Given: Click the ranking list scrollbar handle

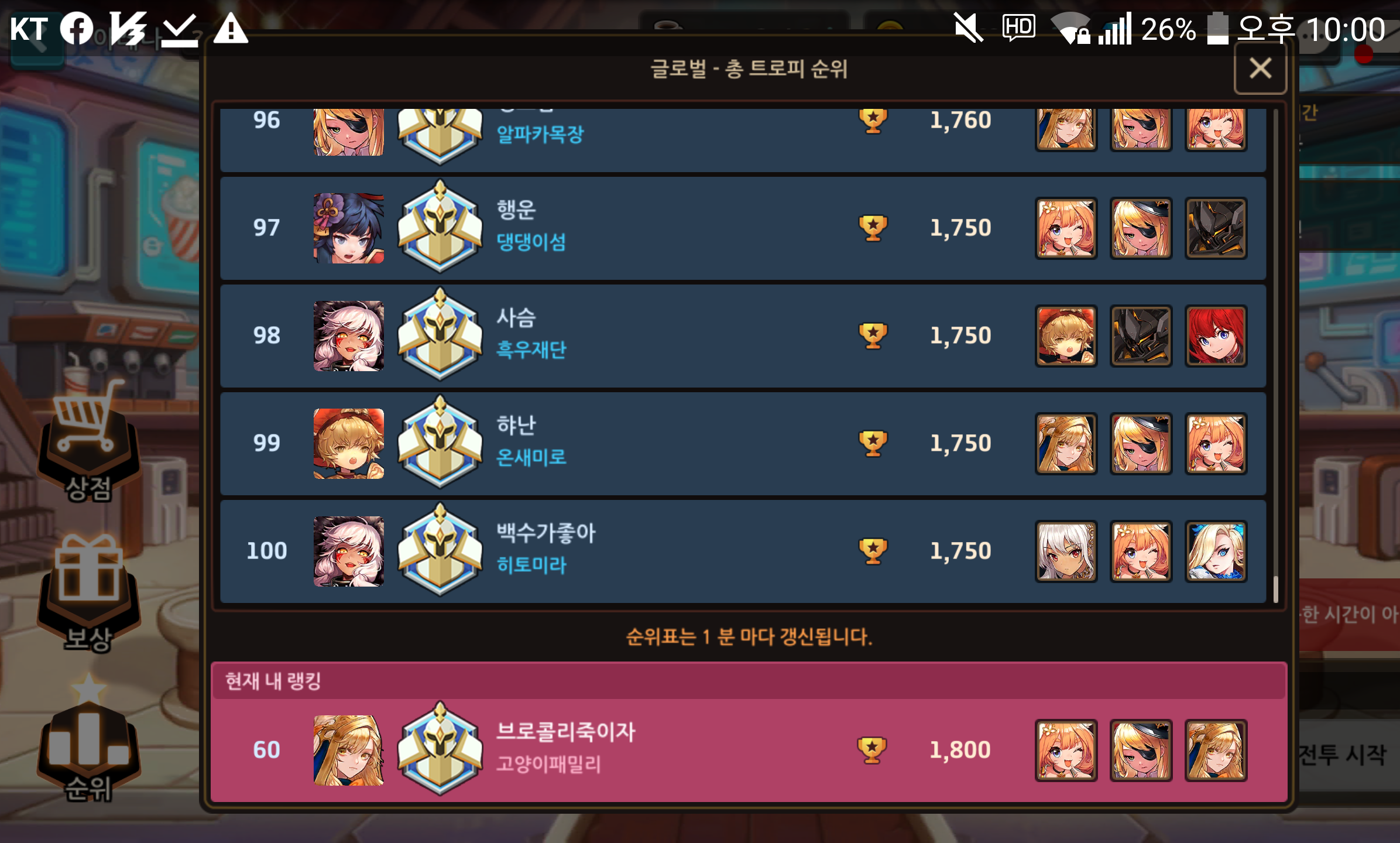Looking at the screenshot, I should (1275, 589).
